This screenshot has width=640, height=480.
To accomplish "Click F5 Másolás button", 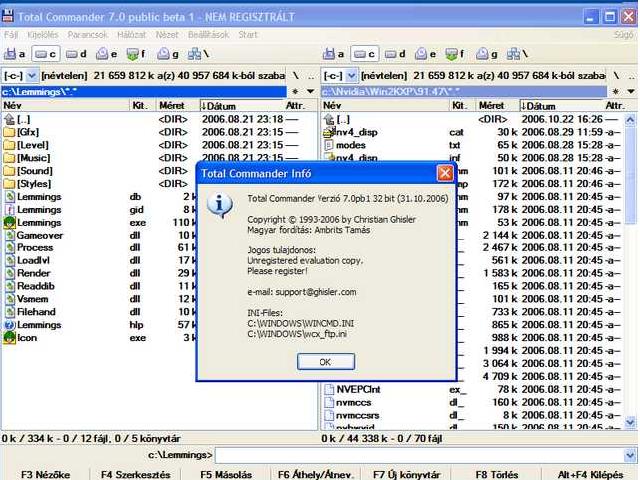I will tap(226, 475).
